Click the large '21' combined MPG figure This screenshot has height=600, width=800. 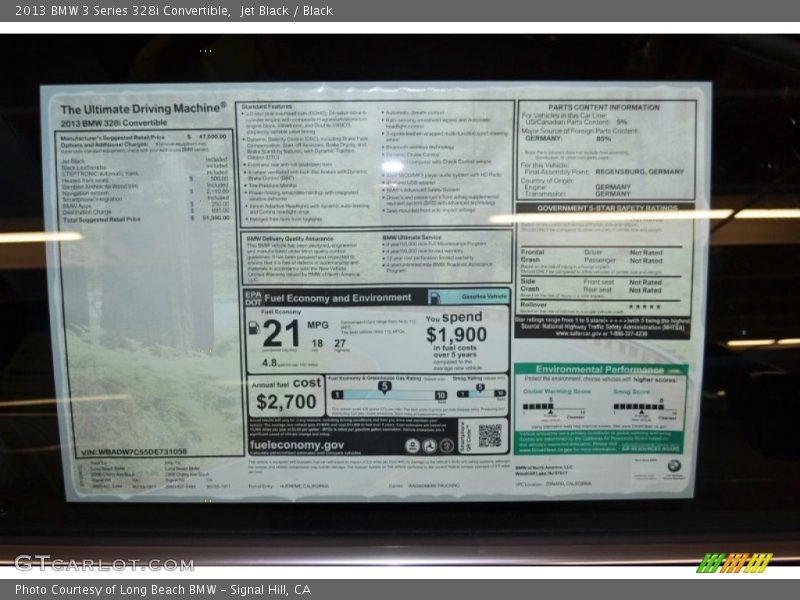(x=281, y=334)
